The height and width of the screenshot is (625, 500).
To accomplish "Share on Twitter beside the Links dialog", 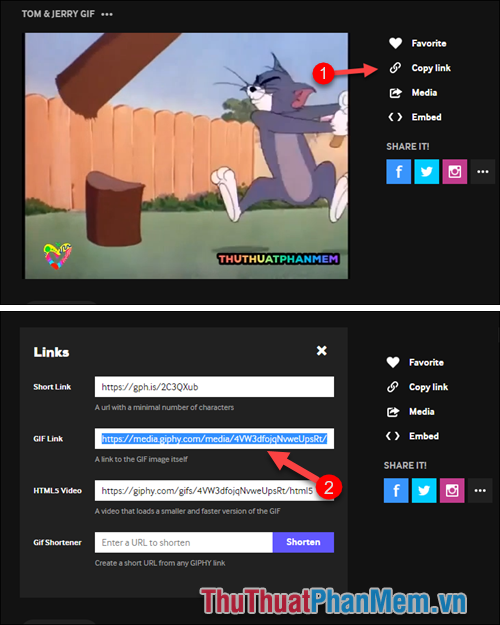I will point(424,490).
